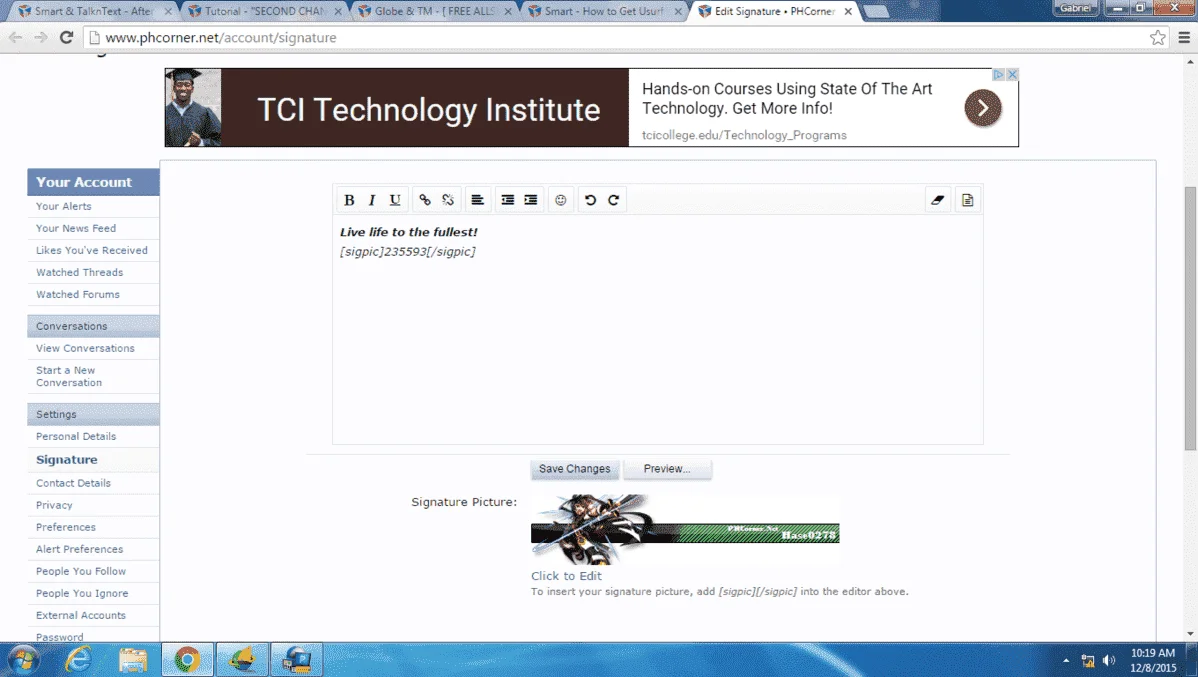Open People You Follow link

(81, 572)
